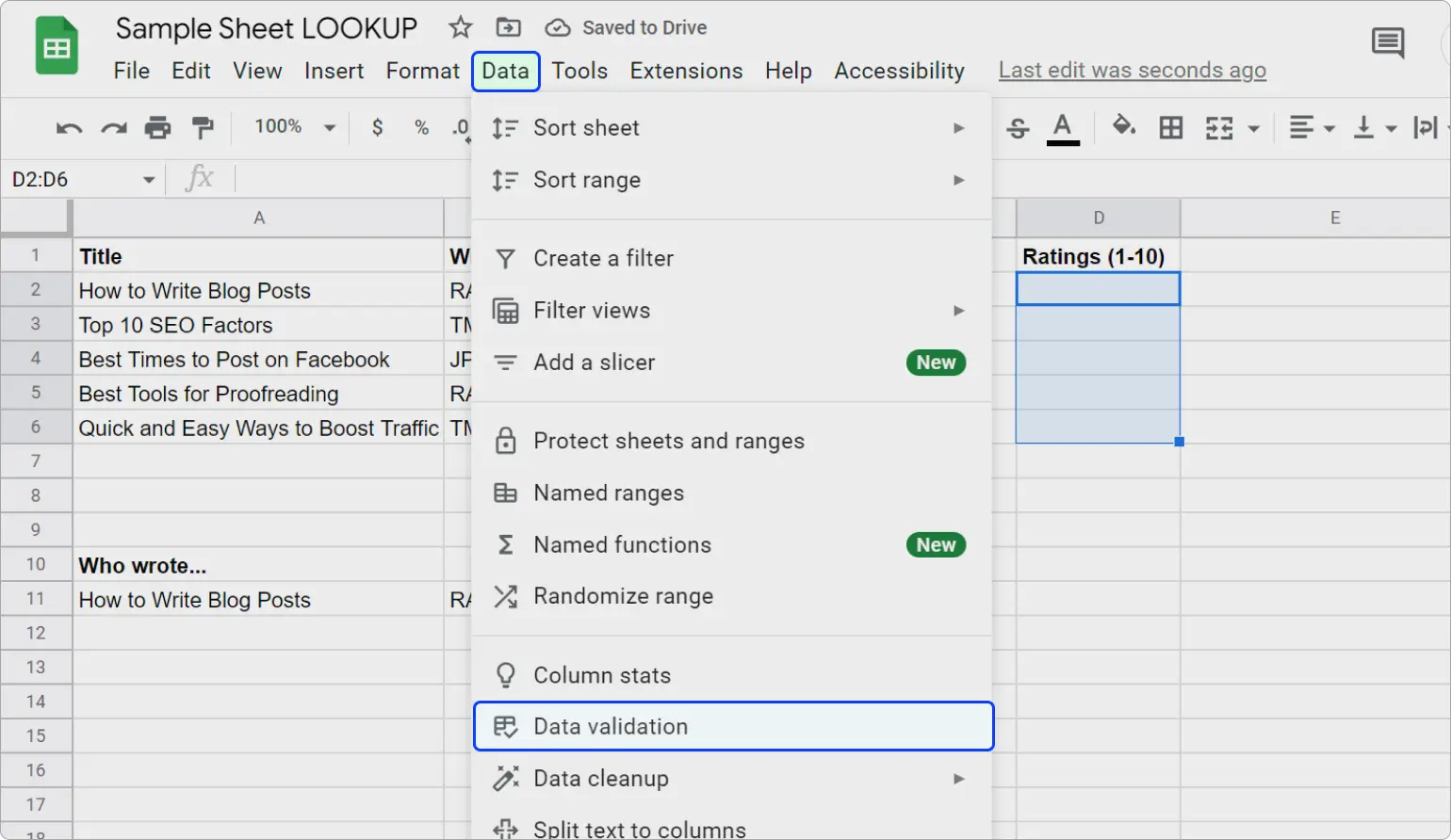Click the Borders icon
This screenshot has height=840, width=1451.
click(1170, 128)
